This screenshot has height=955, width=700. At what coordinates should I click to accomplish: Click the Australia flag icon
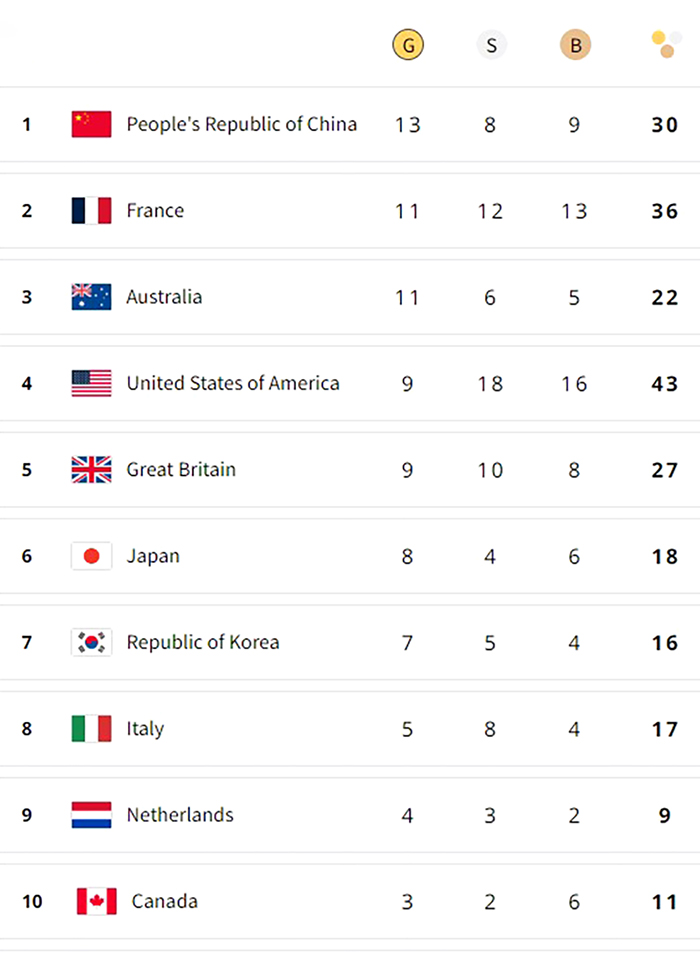(91, 297)
